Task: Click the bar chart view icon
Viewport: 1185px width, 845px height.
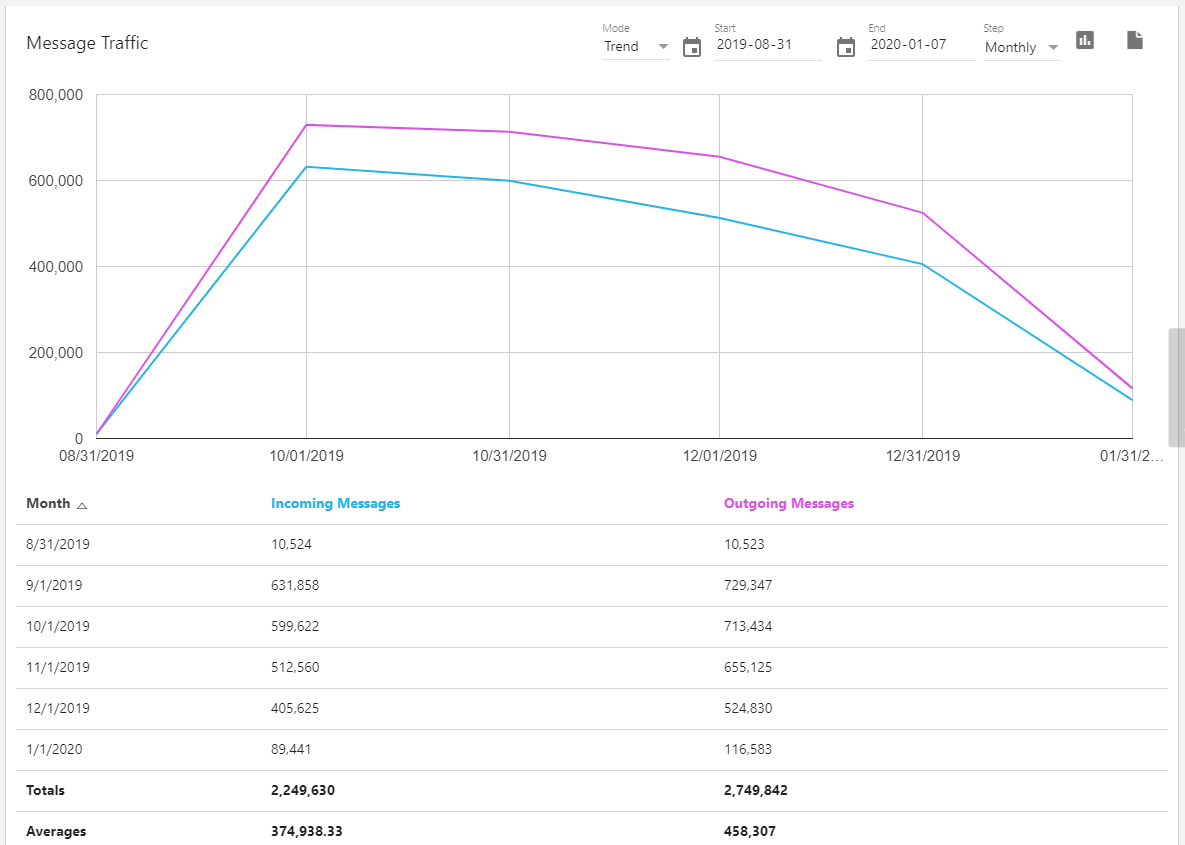Action: [1085, 40]
